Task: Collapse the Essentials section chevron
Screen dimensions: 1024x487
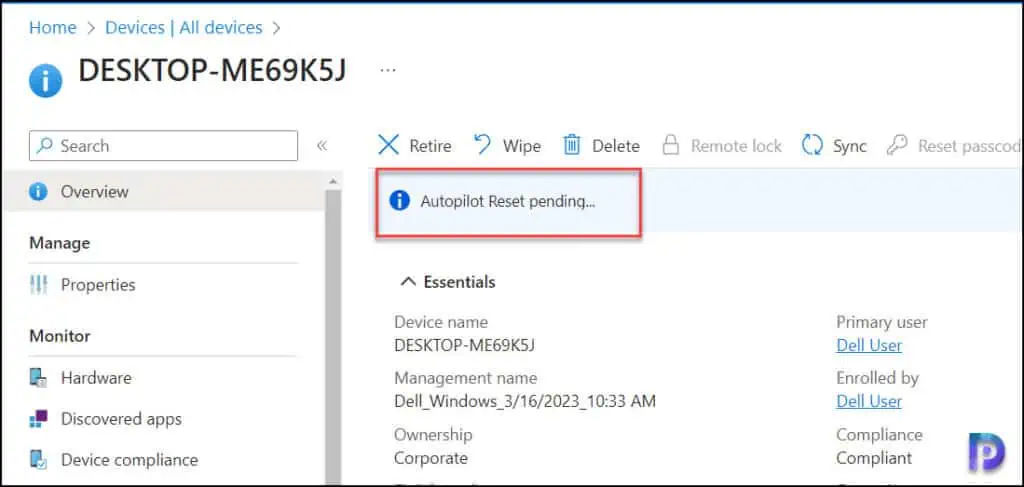Action: (x=408, y=282)
